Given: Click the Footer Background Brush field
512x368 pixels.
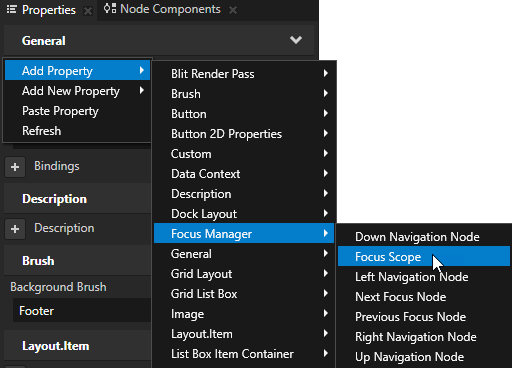Looking at the screenshot, I should coord(82,310).
